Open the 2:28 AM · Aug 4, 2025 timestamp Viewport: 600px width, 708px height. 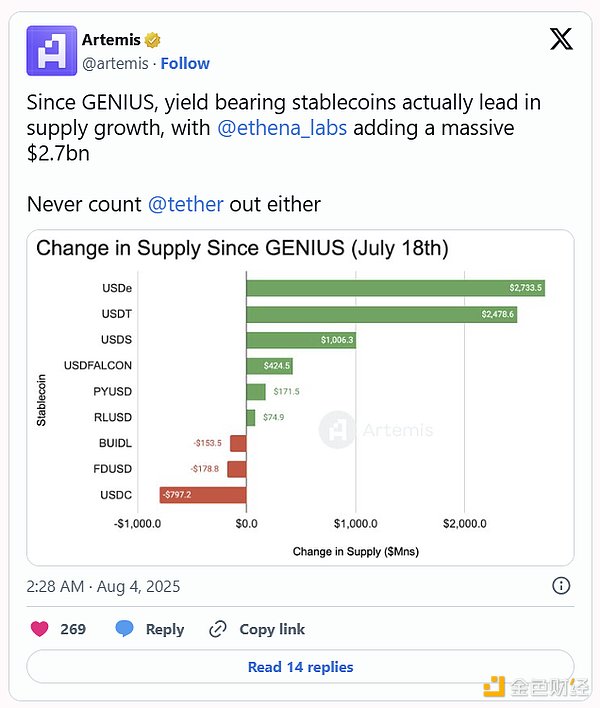[104, 586]
